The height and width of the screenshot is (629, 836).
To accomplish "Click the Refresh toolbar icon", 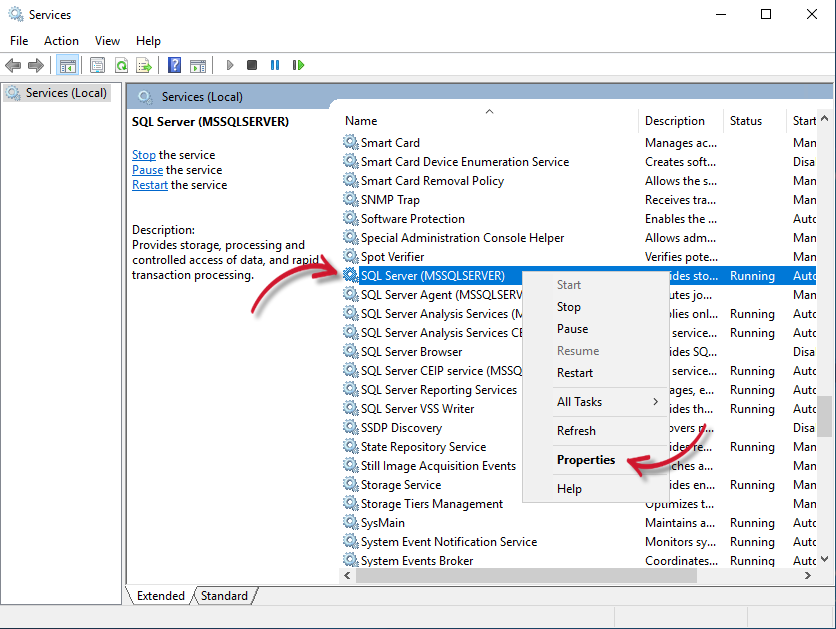I will 120,64.
